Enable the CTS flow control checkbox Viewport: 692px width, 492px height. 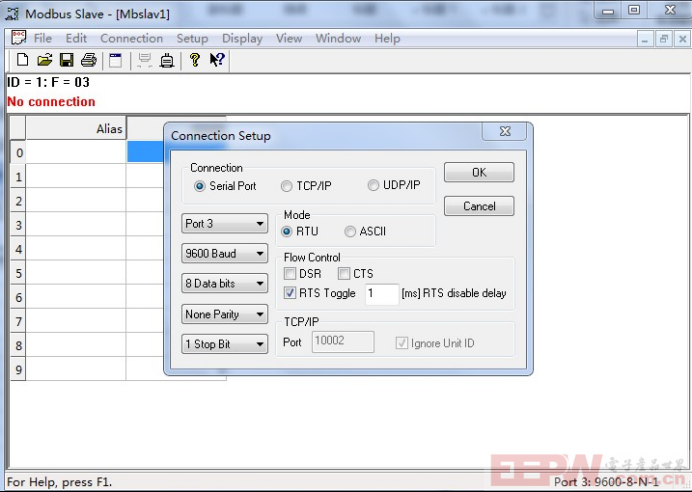coord(344,274)
